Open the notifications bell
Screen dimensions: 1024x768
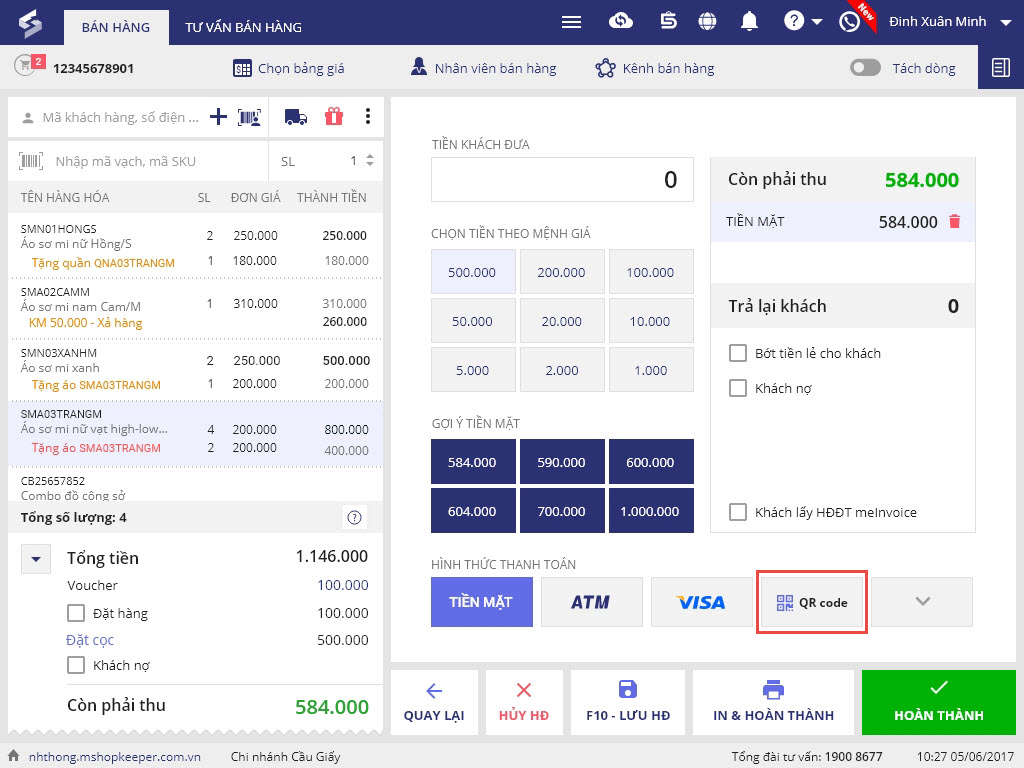click(749, 22)
